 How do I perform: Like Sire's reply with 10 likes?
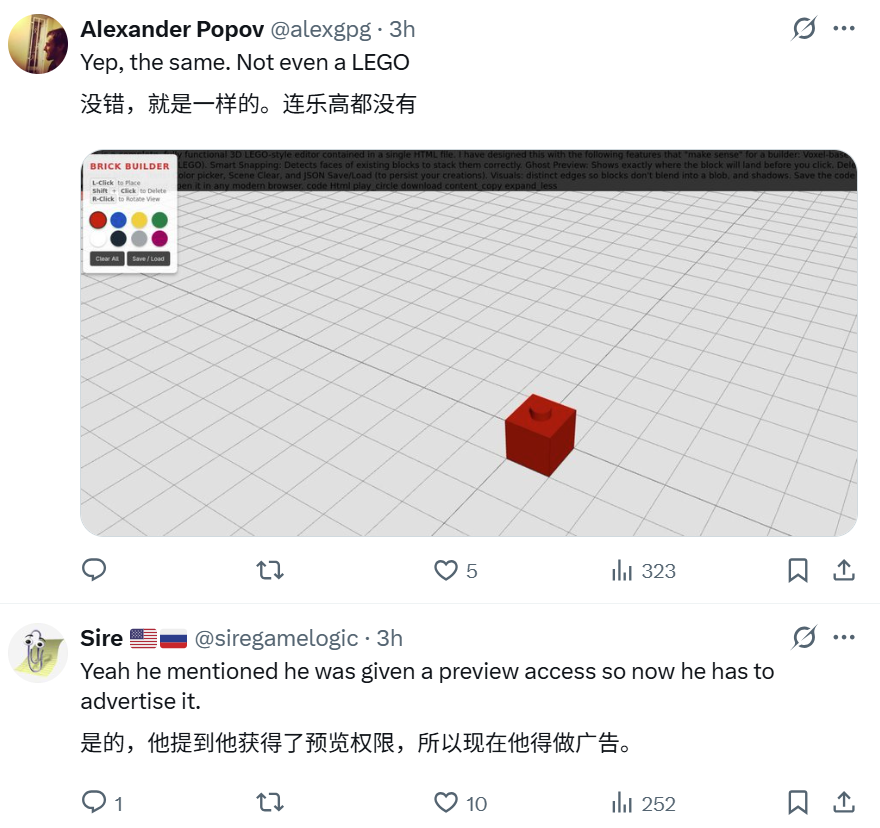(x=461, y=803)
